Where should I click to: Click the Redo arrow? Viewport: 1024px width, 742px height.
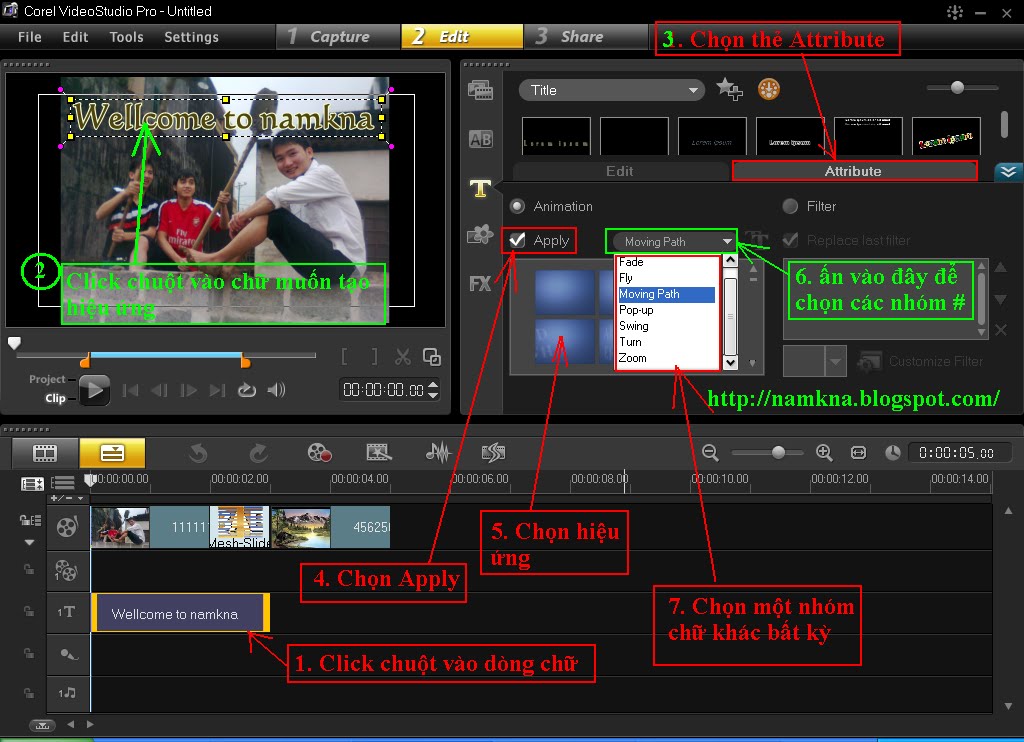coord(259,453)
